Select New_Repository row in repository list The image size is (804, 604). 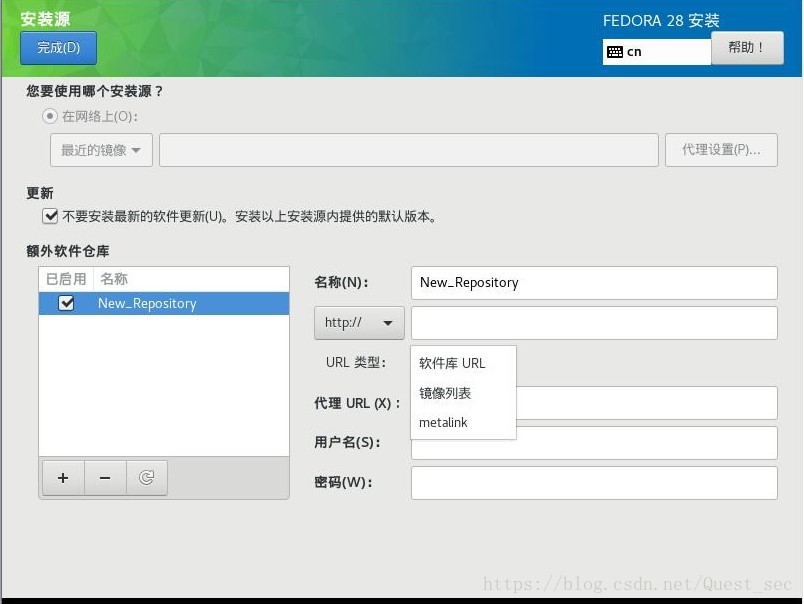(164, 303)
